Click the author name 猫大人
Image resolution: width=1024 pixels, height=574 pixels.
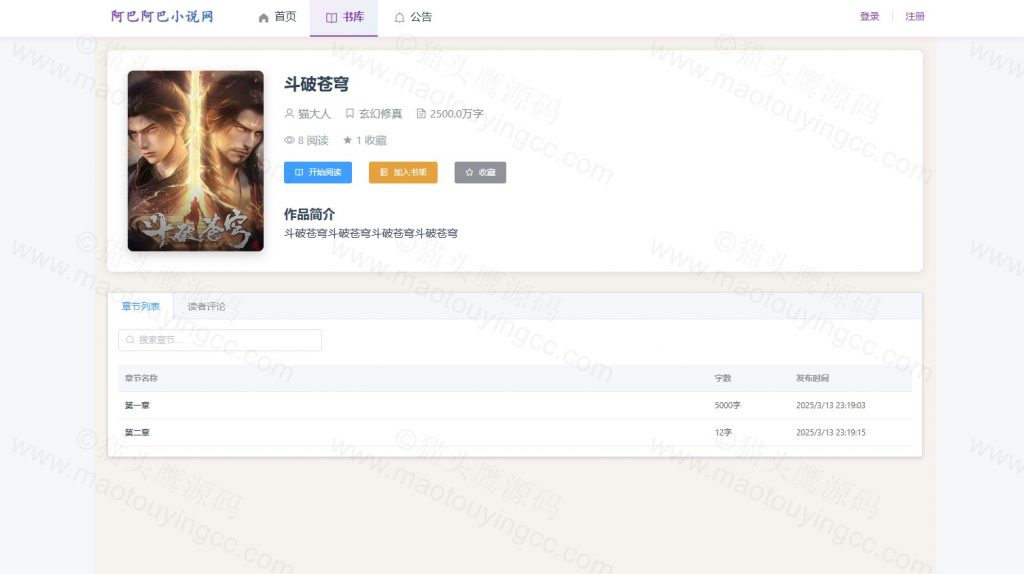pyautogui.click(x=314, y=114)
